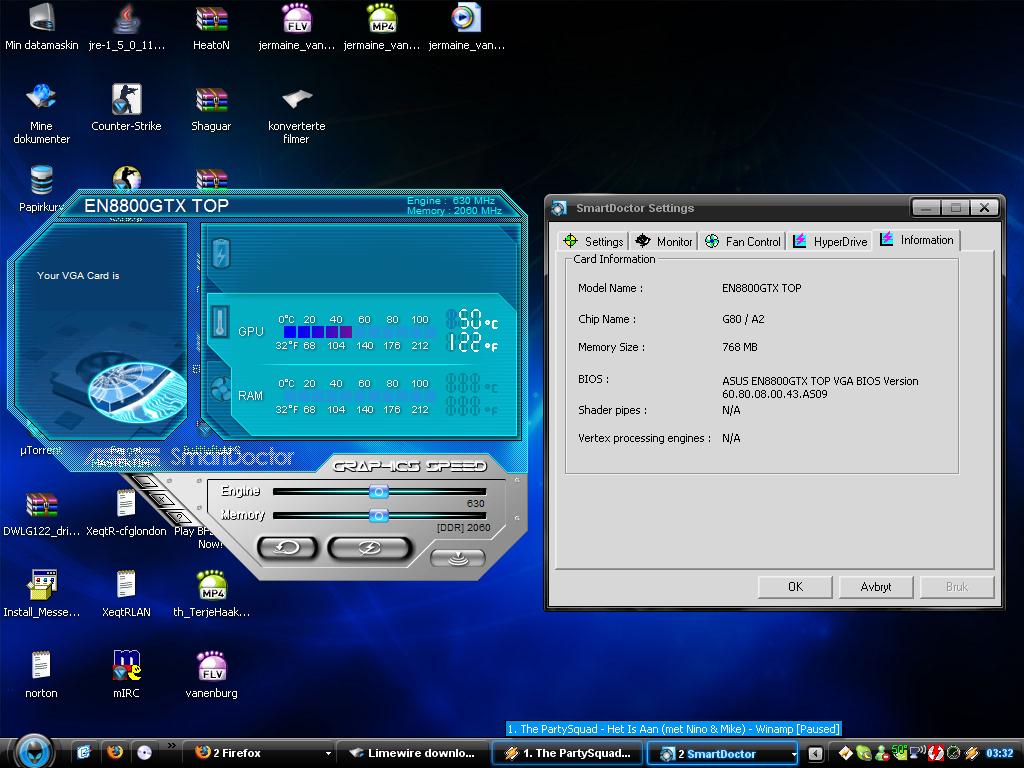The height and width of the screenshot is (768, 1024).
Task: Open Internet Explorer from quick launch
Action: [84, 752]
